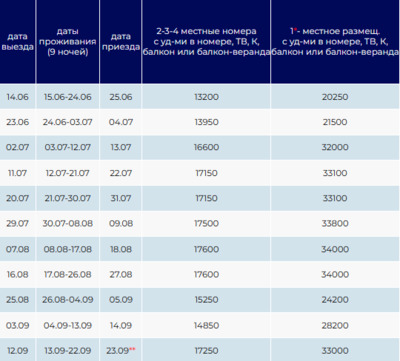This screenshot has height=361, width=400.
Task: Click departure date 14.06 cell
Action: point(17,97)
